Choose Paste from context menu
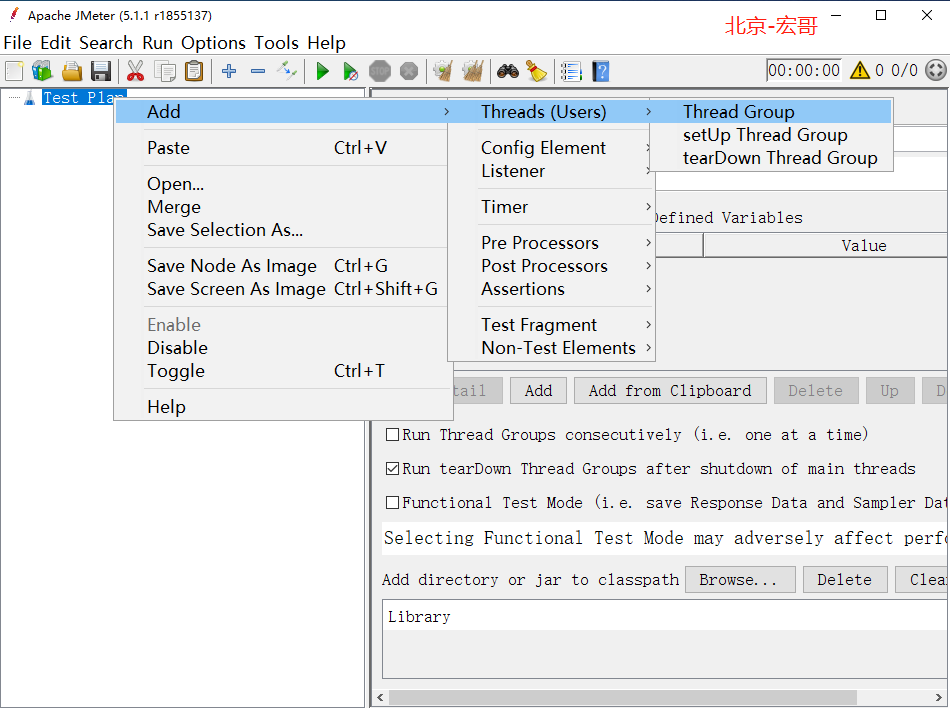The width and height of the screenshot is (950, 708). 282,148
